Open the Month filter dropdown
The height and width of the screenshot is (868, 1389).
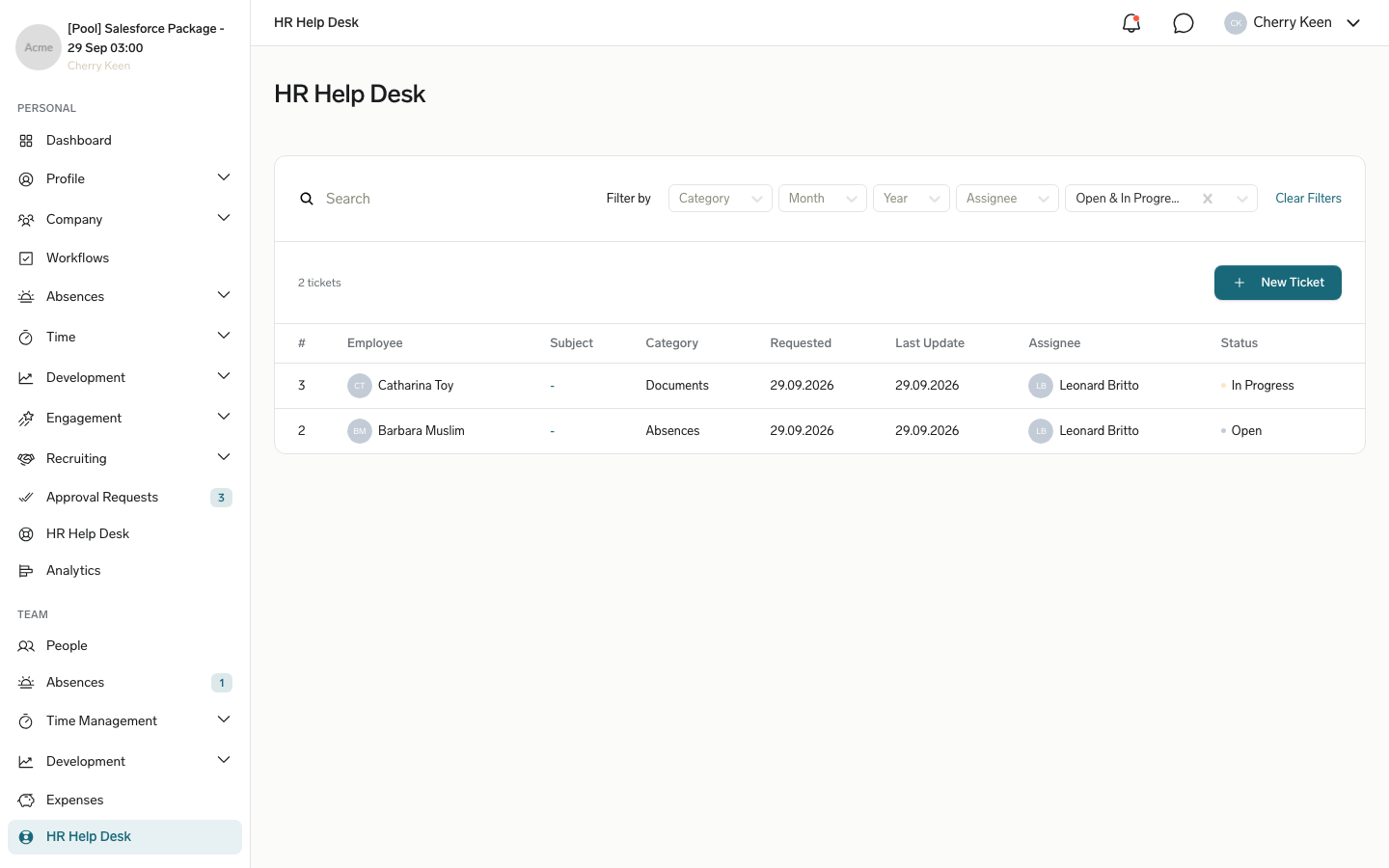(x=823, y=199)
